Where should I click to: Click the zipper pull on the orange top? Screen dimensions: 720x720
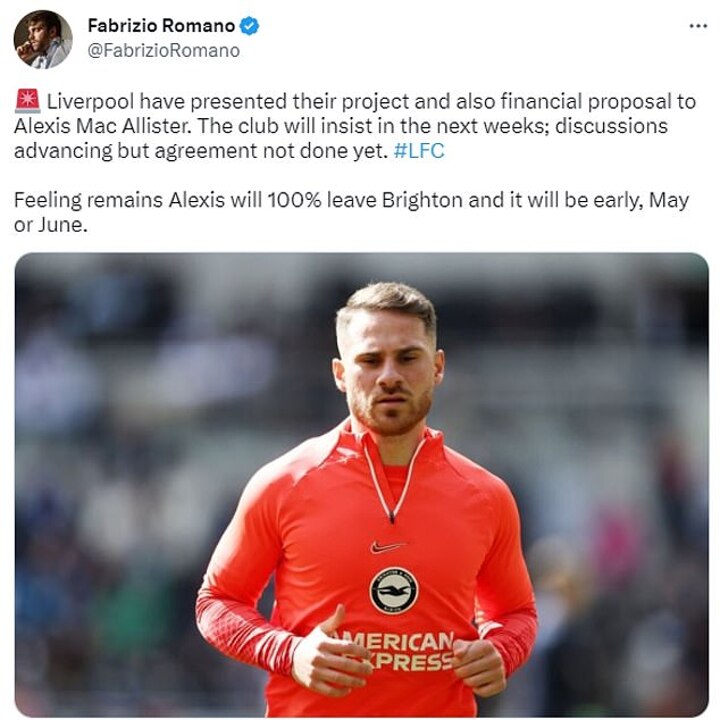(x=392, y=517)
